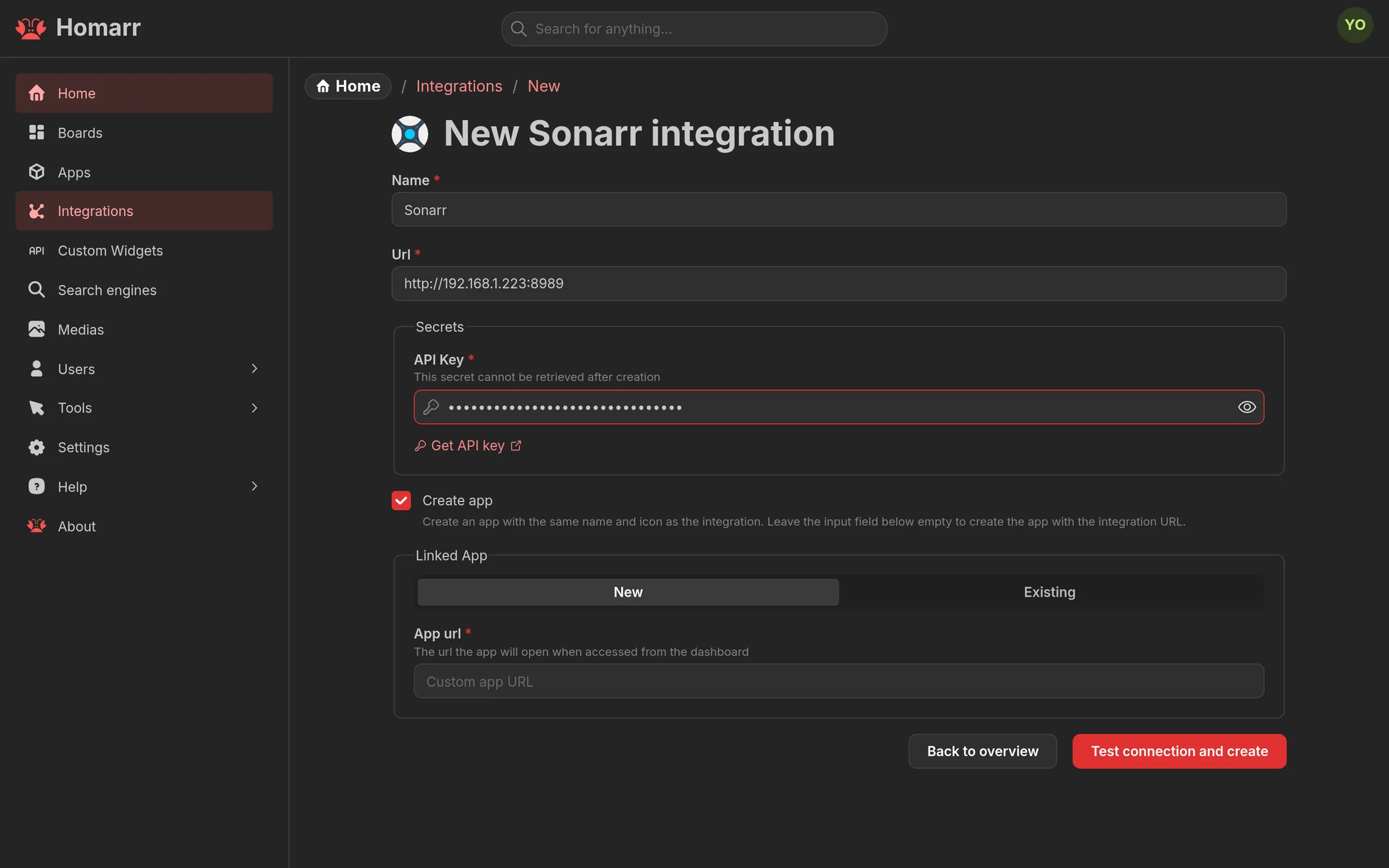Image resolution: width=1389 pixels, height=868 pixels.
Task: Click the API Key password field
Action: [x=839, y=407]
